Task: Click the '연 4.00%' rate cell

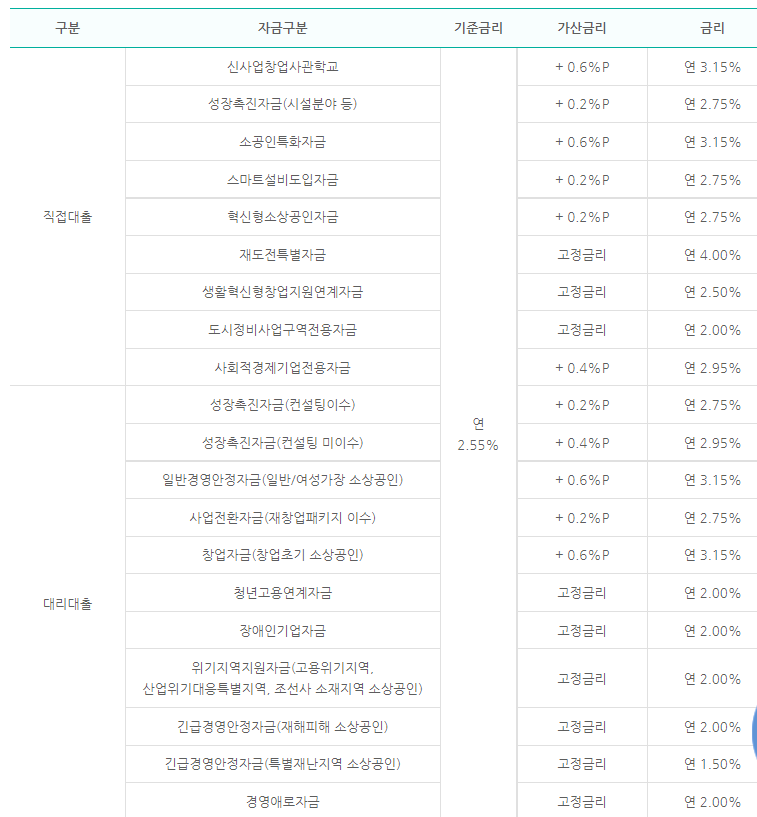Action: 712,255
